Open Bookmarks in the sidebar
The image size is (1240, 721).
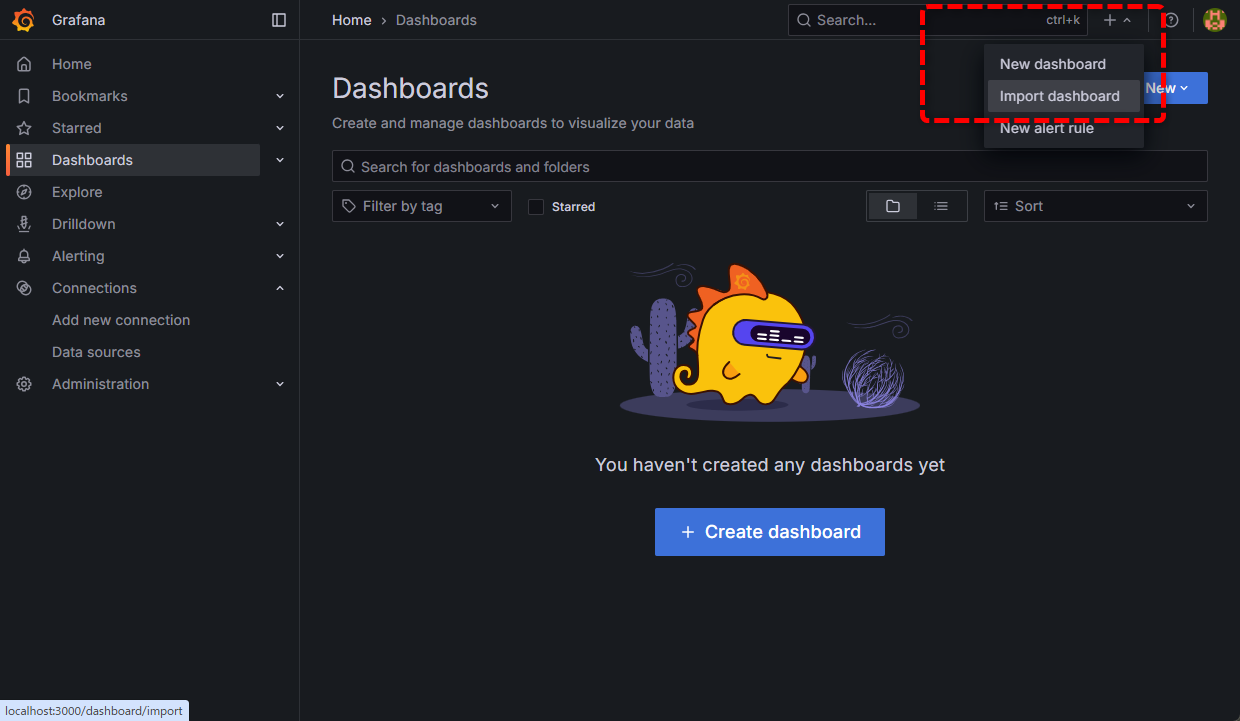pos(90,96)
